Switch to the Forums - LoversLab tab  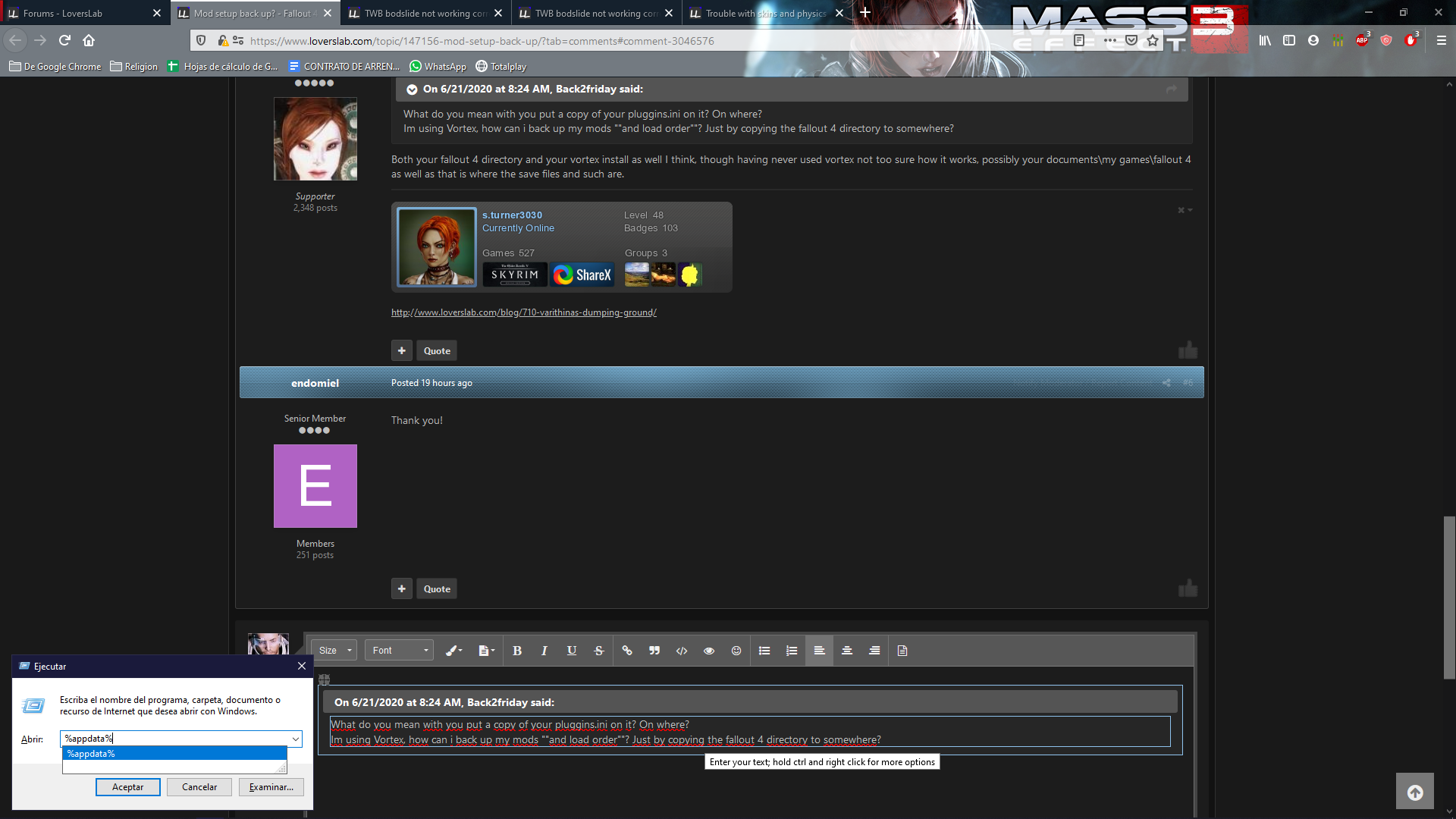pyautogui.click(x=76, y=13)
